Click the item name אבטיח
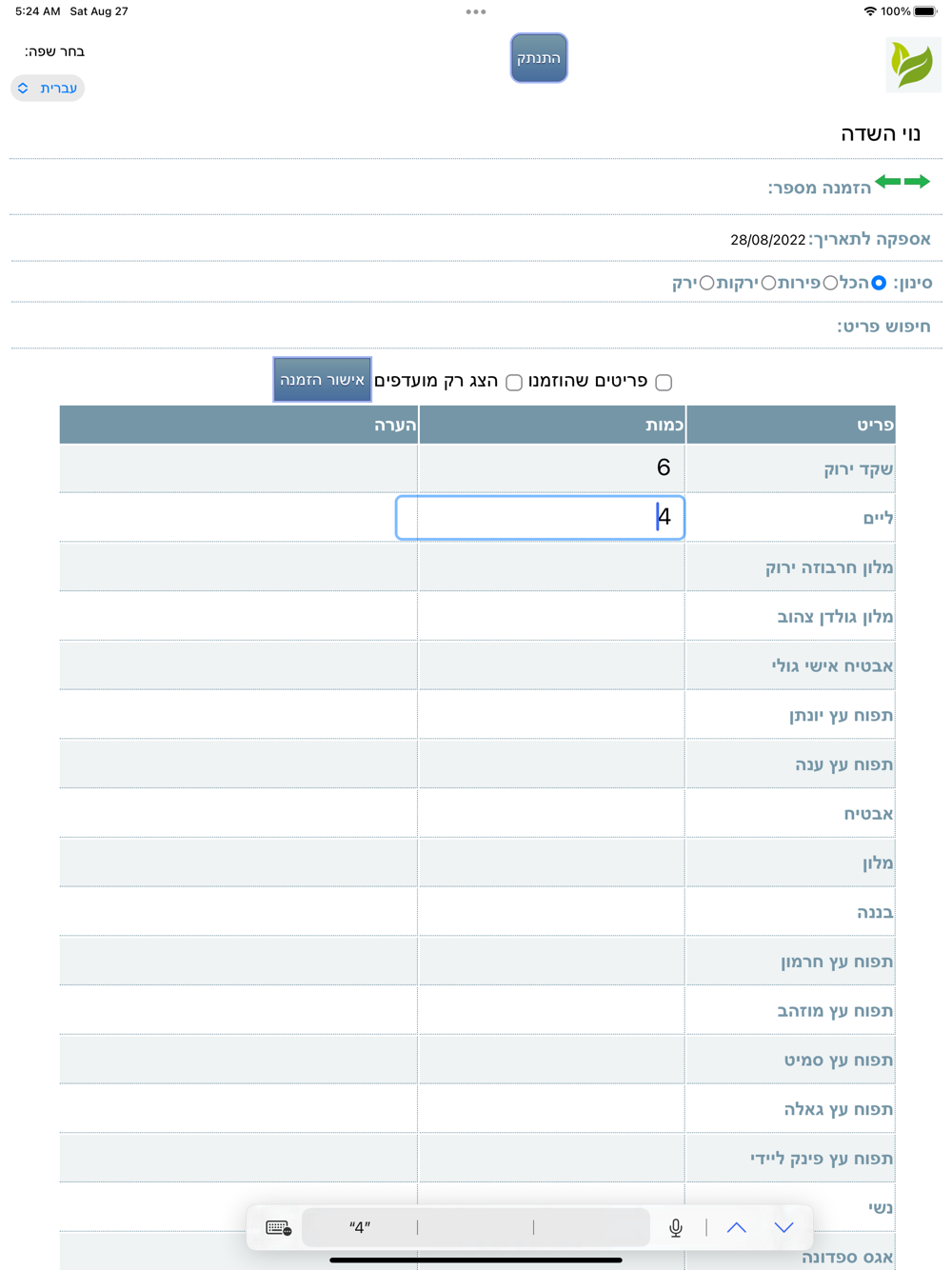Screen dimensions: 952x1270 868,814
